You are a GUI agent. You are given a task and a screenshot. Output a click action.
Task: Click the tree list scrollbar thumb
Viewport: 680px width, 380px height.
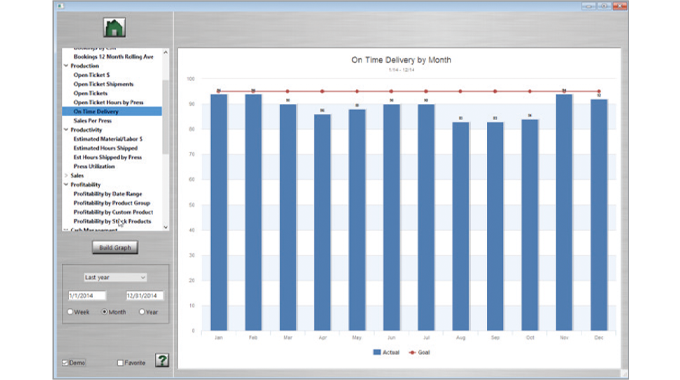click(166, 117)
